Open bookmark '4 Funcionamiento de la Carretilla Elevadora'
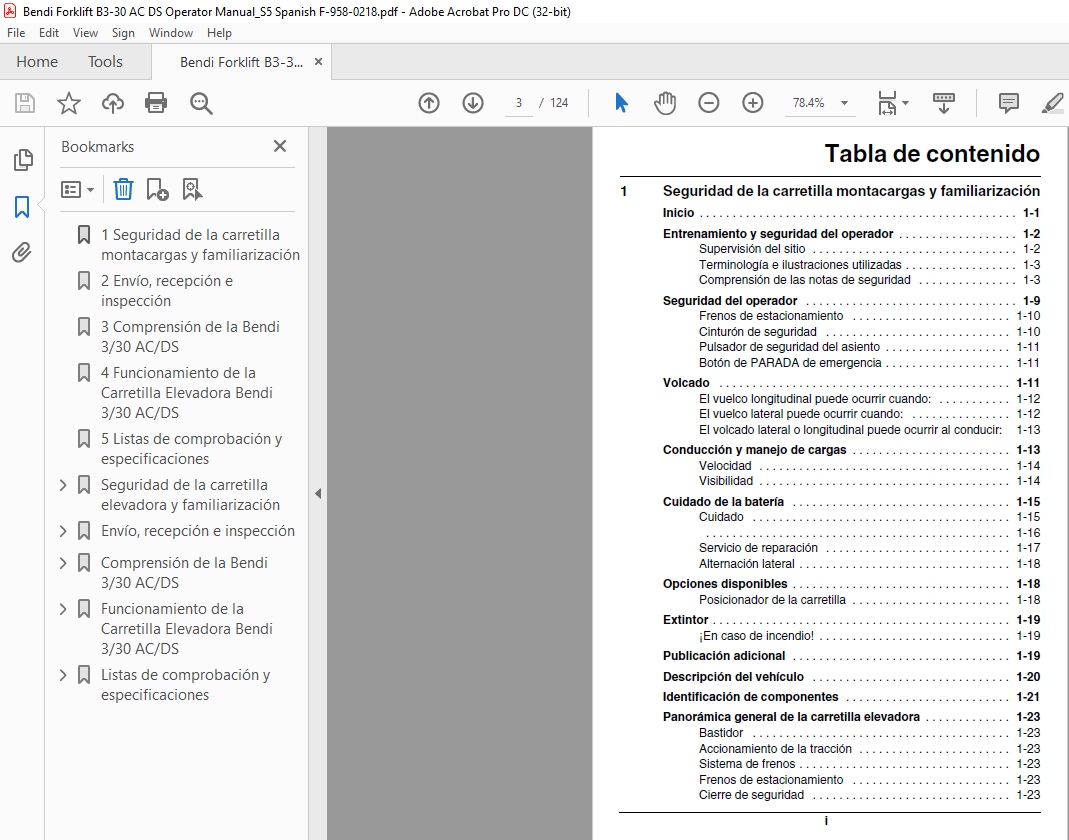Image resolution: width=1069 pixels, height=840 pixels. point(187,393)
